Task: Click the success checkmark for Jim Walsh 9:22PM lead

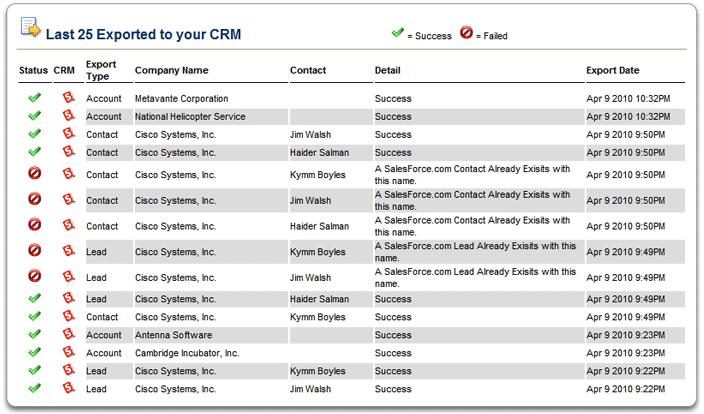Action: pyautogui.click(x=35, y=388)
